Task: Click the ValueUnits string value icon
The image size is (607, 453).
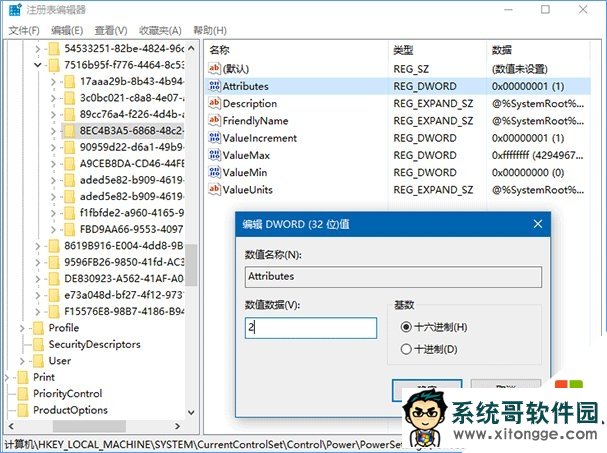Action: click(x=214, y=189)
